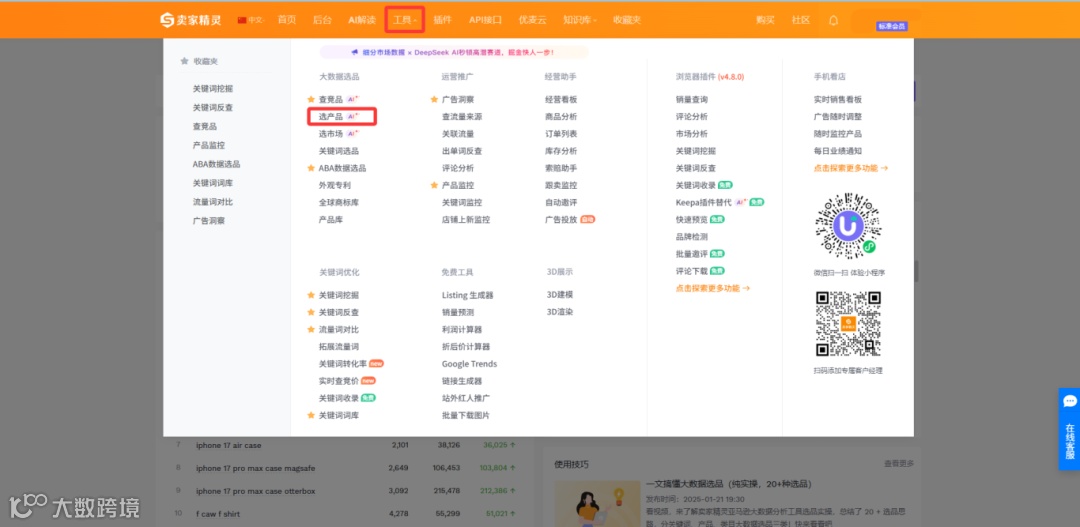Open 关键词转化率 under 关键词优化

click(342, 364)
